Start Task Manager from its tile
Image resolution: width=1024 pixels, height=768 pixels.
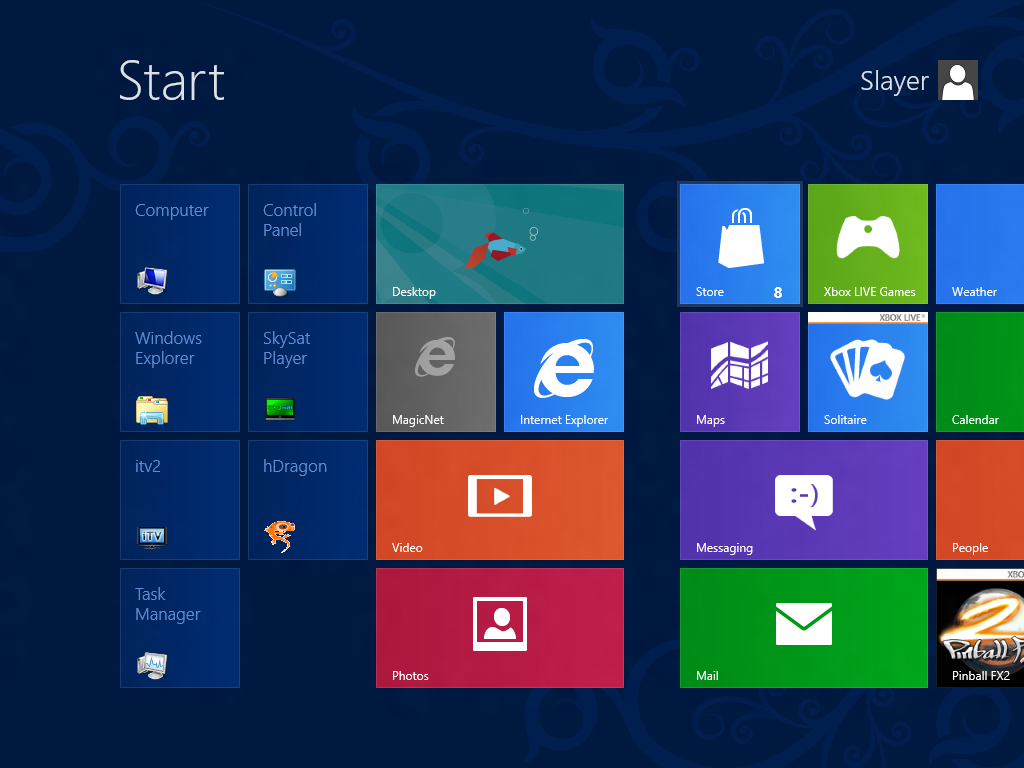(x=180, y=628)
